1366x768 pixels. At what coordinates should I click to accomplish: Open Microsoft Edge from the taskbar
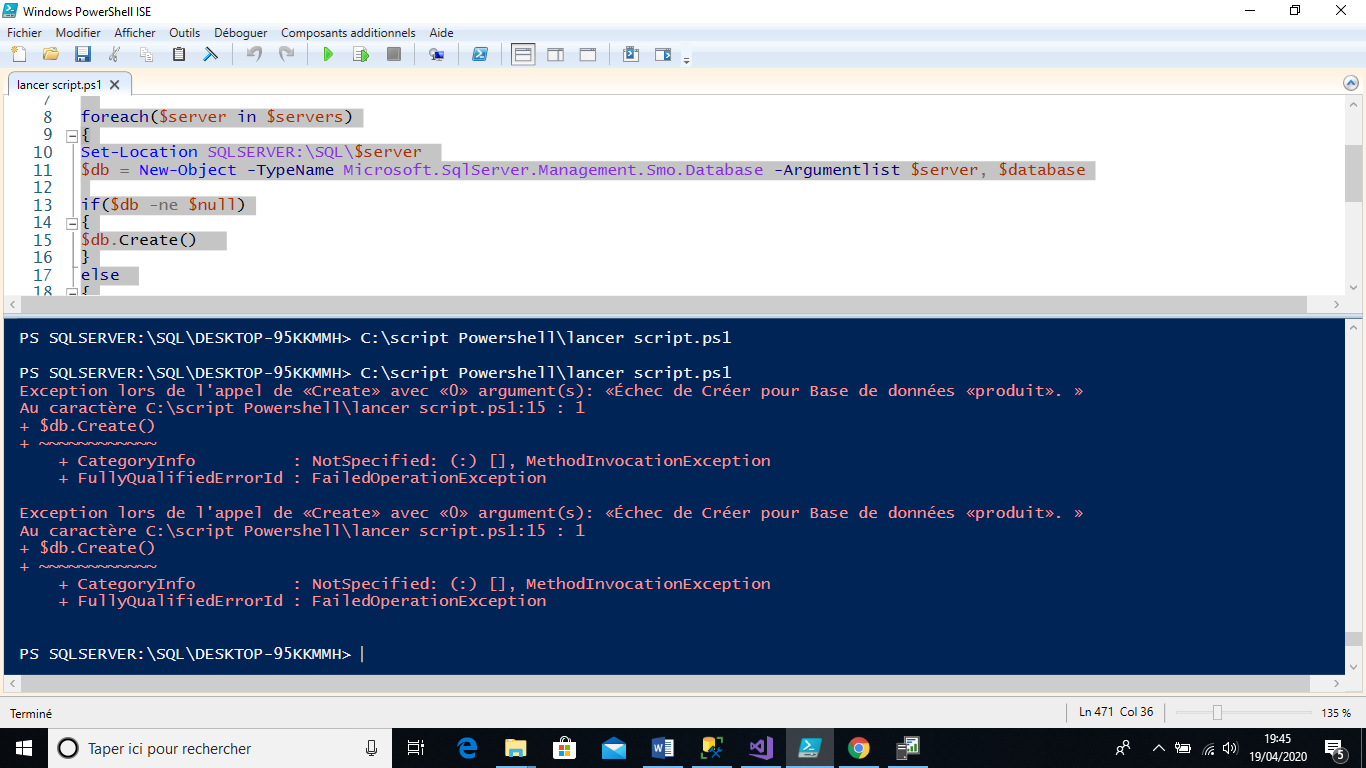point(467,748)
